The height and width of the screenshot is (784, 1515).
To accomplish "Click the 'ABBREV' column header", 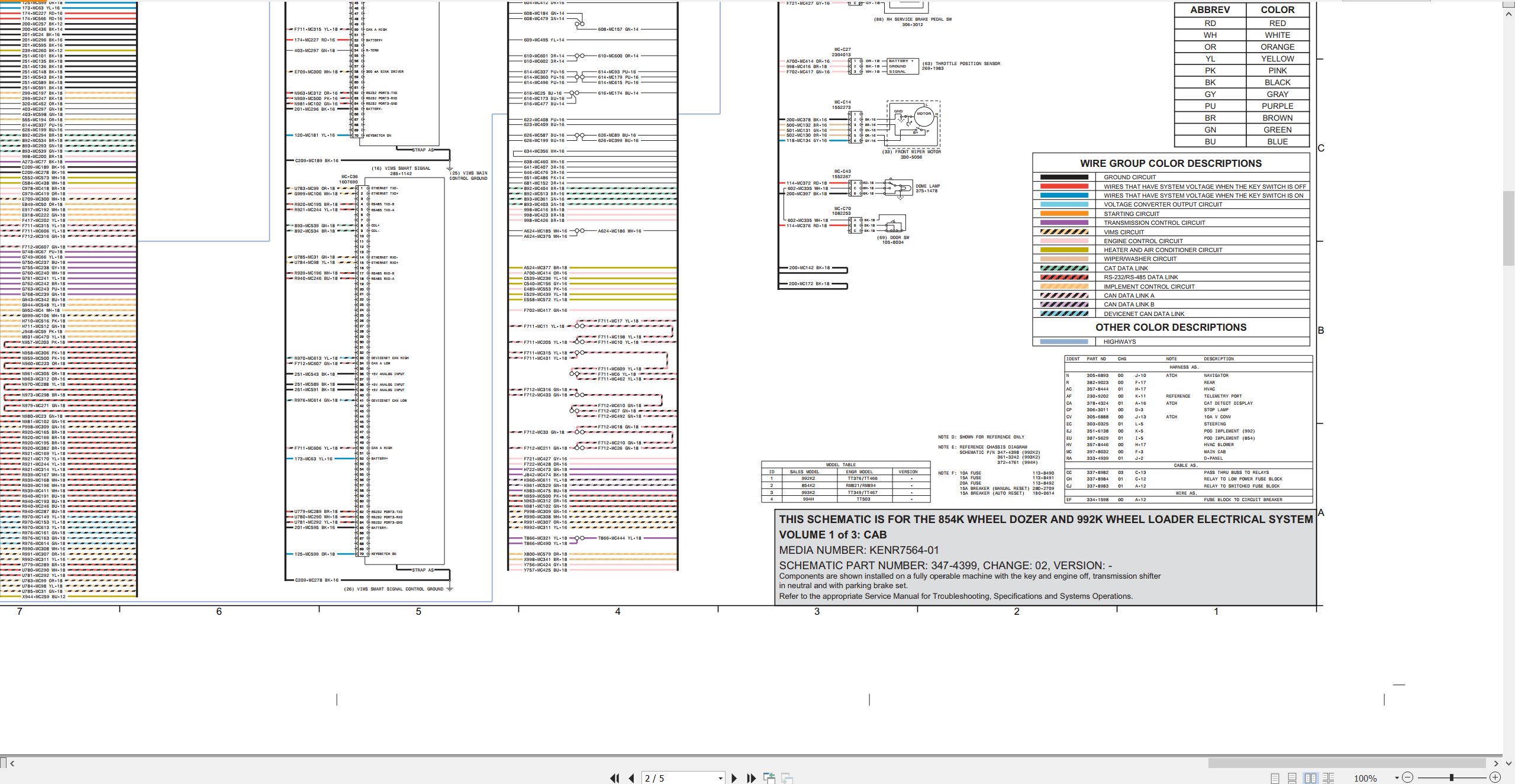I will click(x=1210, y=9).
